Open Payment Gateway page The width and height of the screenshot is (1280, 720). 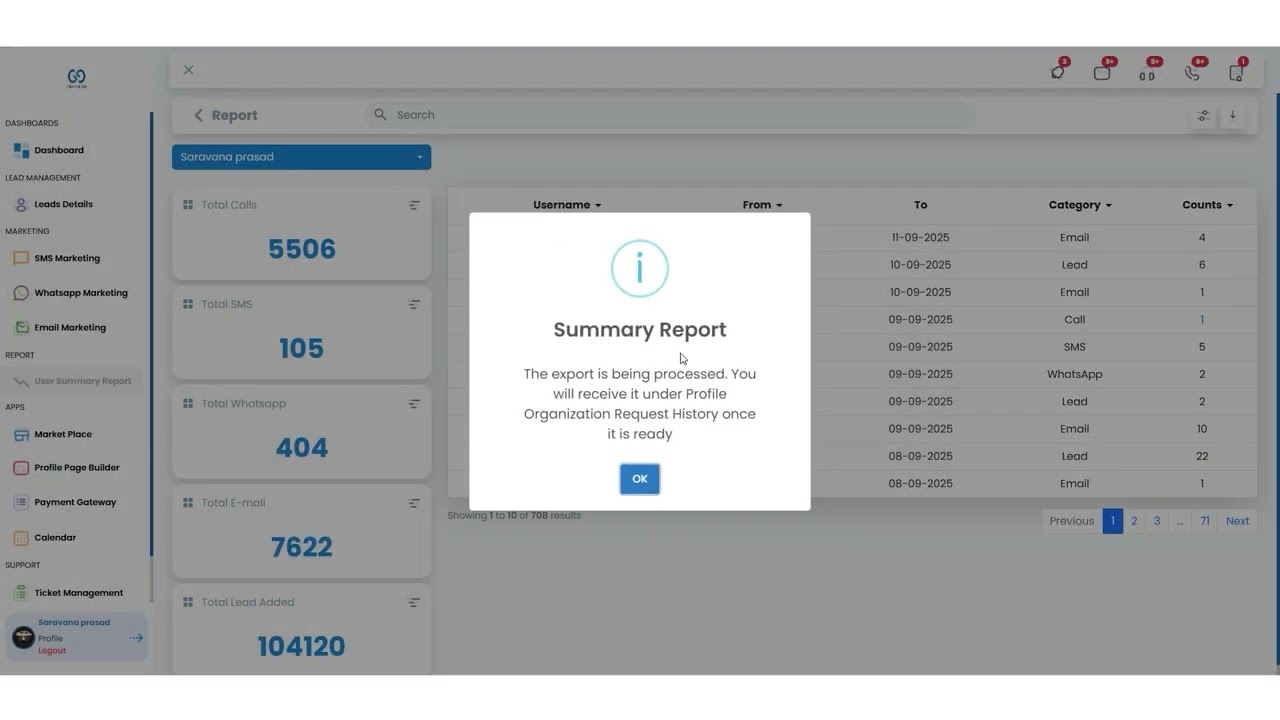75,502
